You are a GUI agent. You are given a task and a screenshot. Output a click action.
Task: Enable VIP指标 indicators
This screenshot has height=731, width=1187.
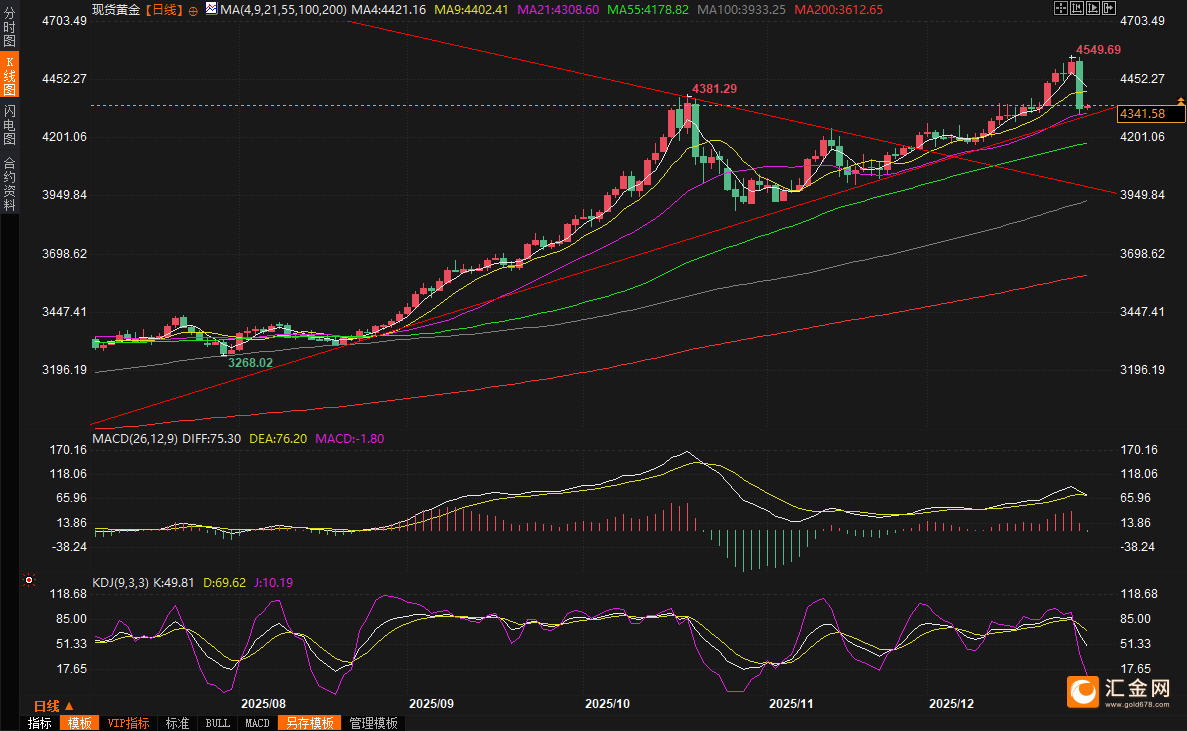tap(127, 723)
